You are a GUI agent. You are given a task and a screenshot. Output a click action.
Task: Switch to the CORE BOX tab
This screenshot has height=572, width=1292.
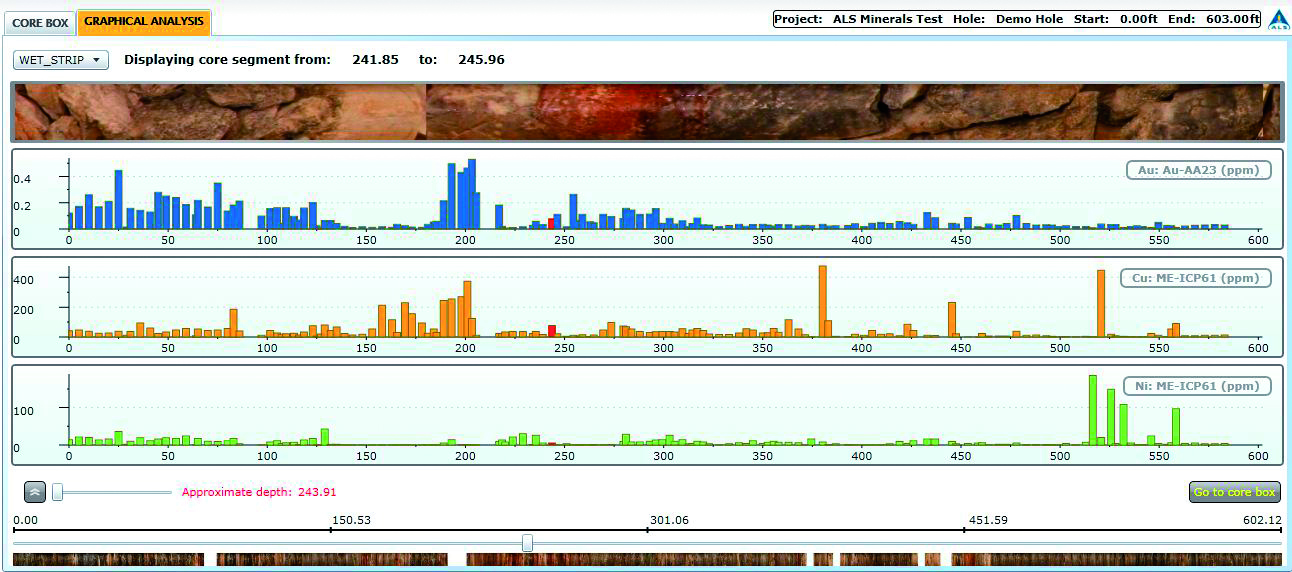[40, 22]
